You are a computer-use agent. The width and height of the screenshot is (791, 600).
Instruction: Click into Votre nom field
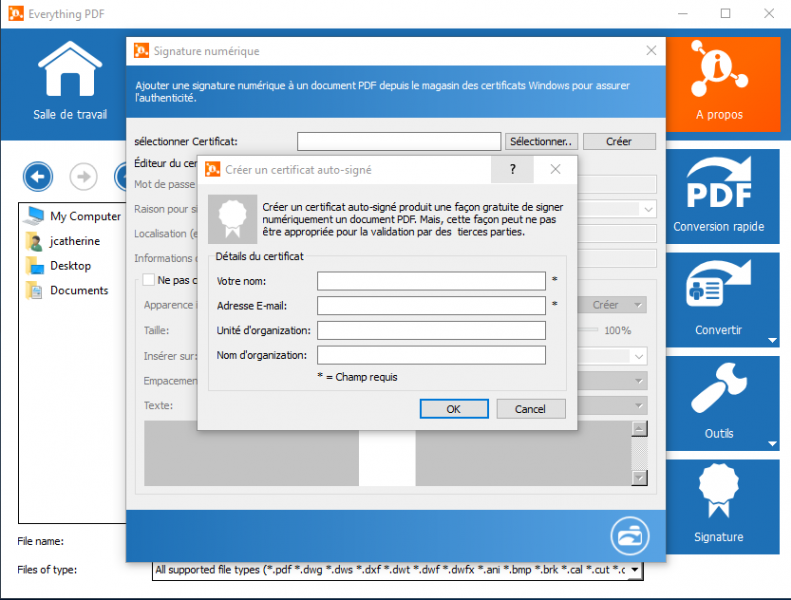[431, 281]
